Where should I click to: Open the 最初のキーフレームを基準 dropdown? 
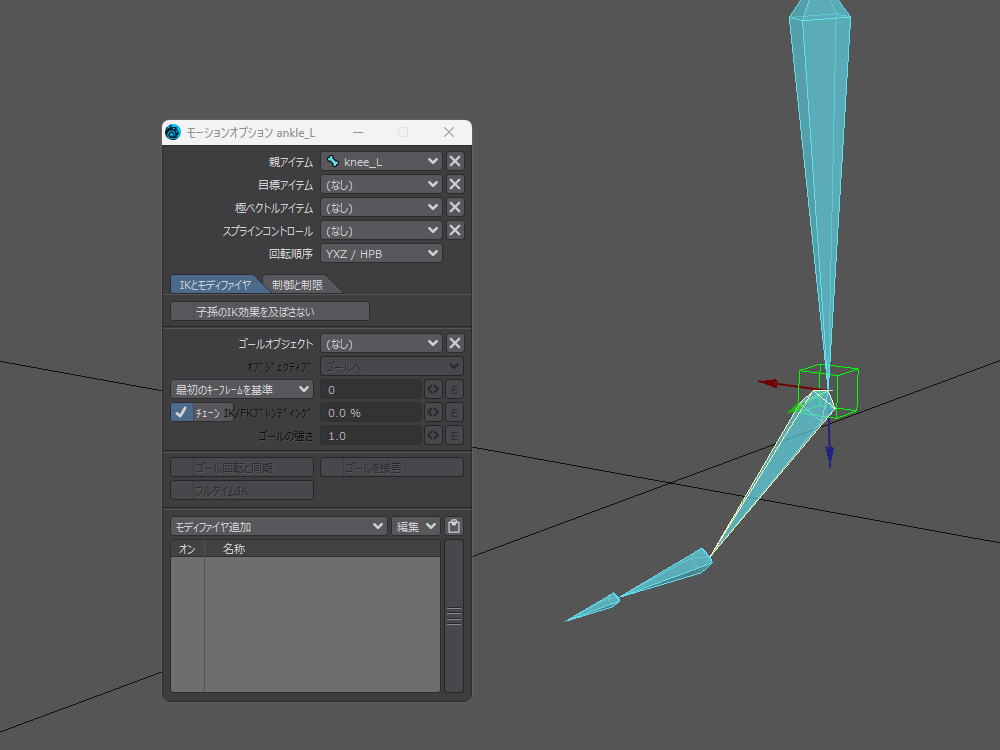click(x=242, y=389)
